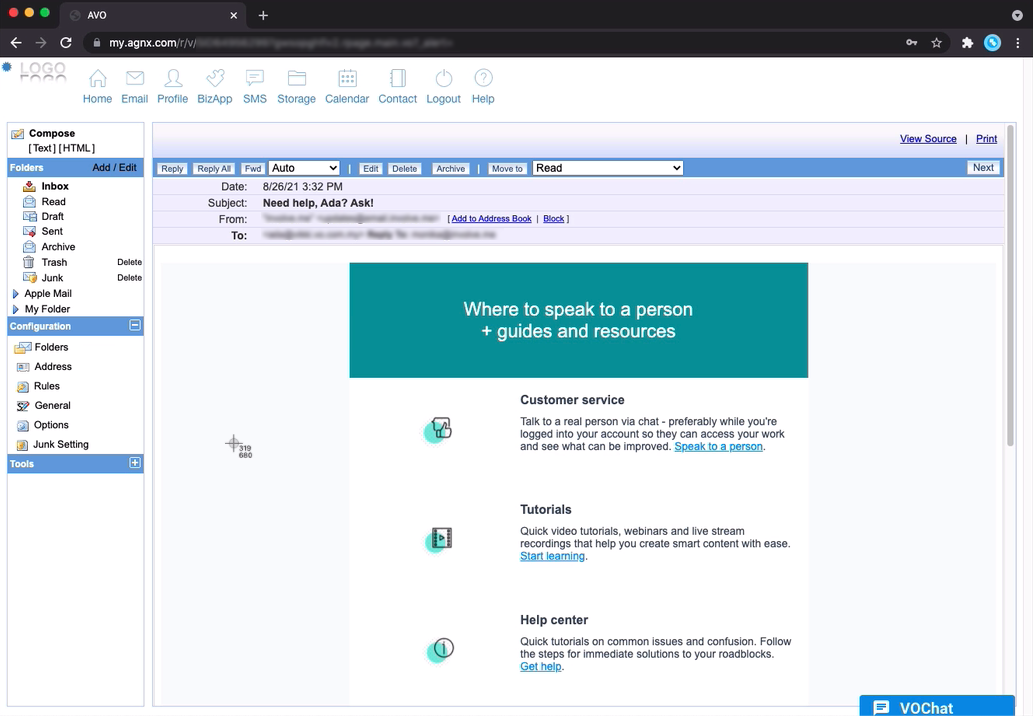Screen dimensions: 1033x716
Task: Click the Logout power icon
Action: click(443, 79)
